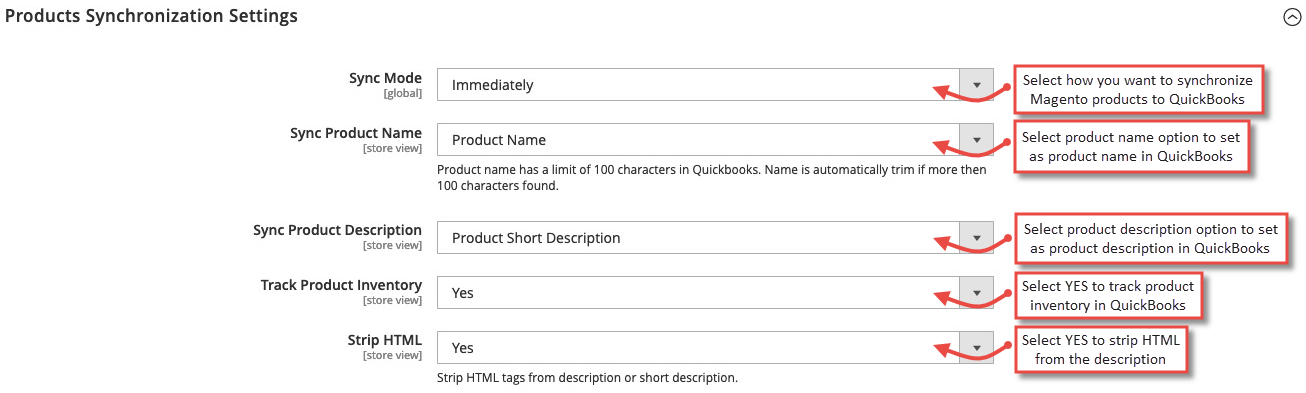Open the Sync Mode dropdown arrow

coord(977,85)
